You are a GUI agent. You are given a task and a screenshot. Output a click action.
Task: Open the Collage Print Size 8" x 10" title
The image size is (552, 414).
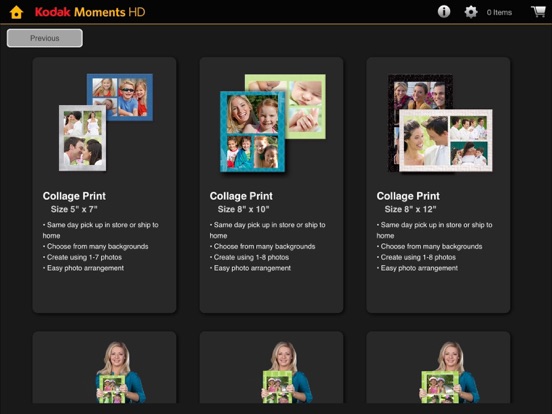(241, 202)
